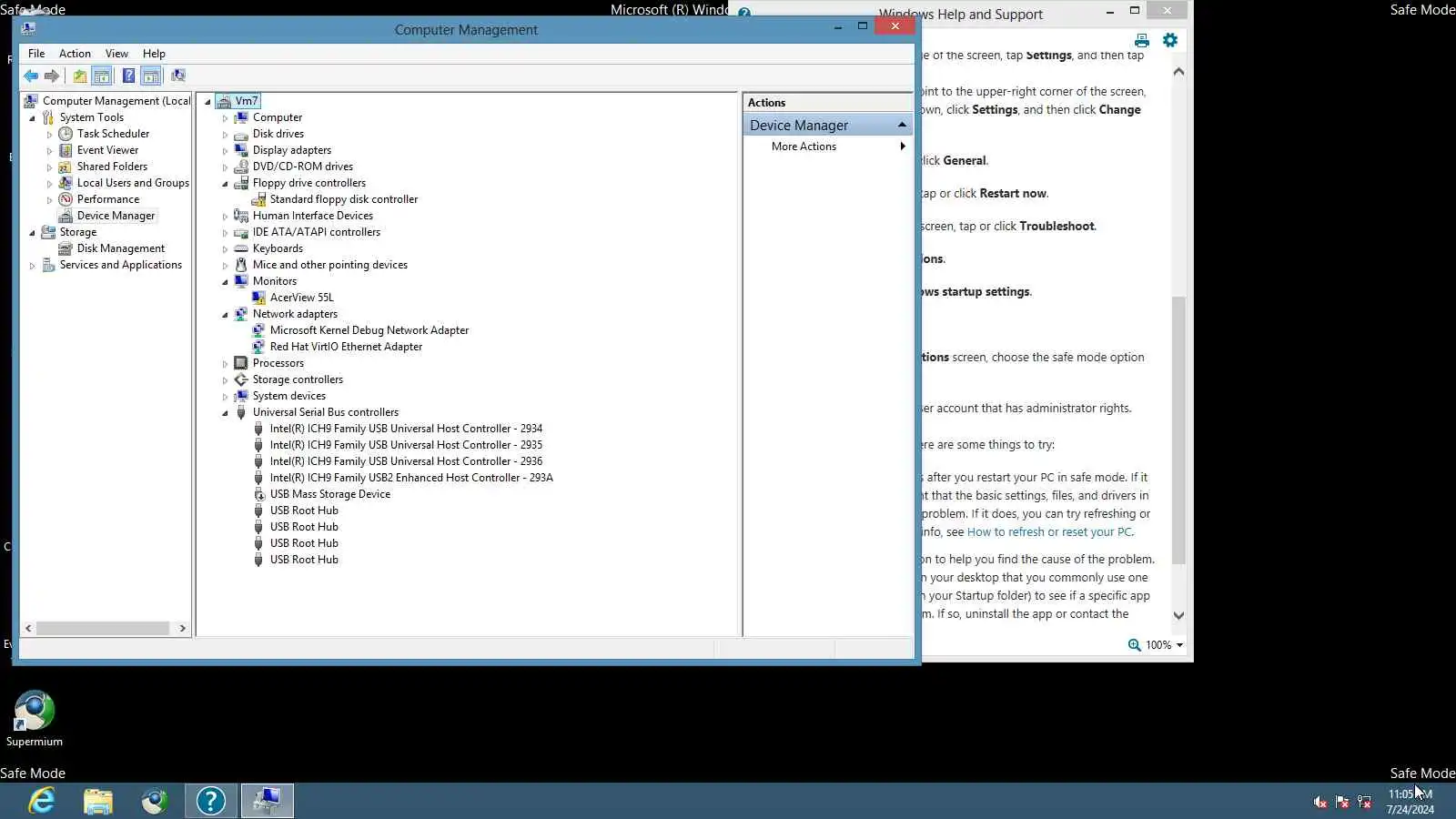1456x819 pixels.
Task: Open the 100% zoom dropdown in Help
Action: click(1179, 645)
